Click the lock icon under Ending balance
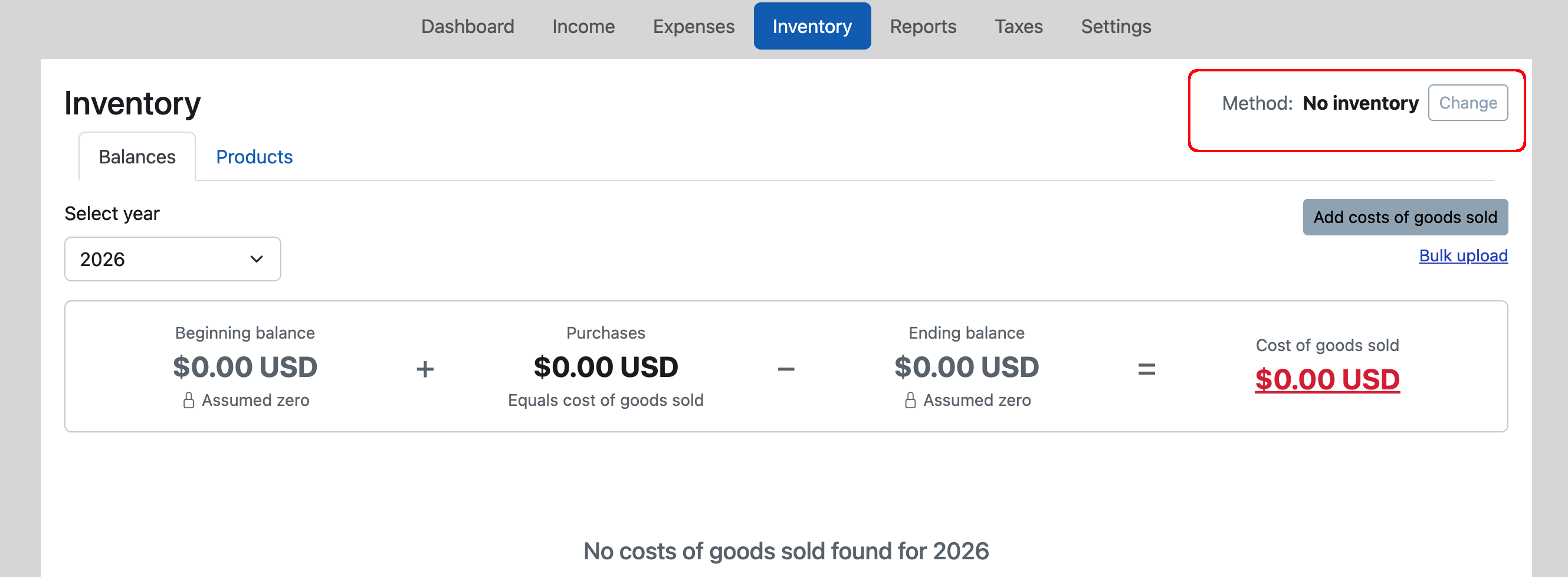This screenshot has height=577, width=1568. click(910, 401)
